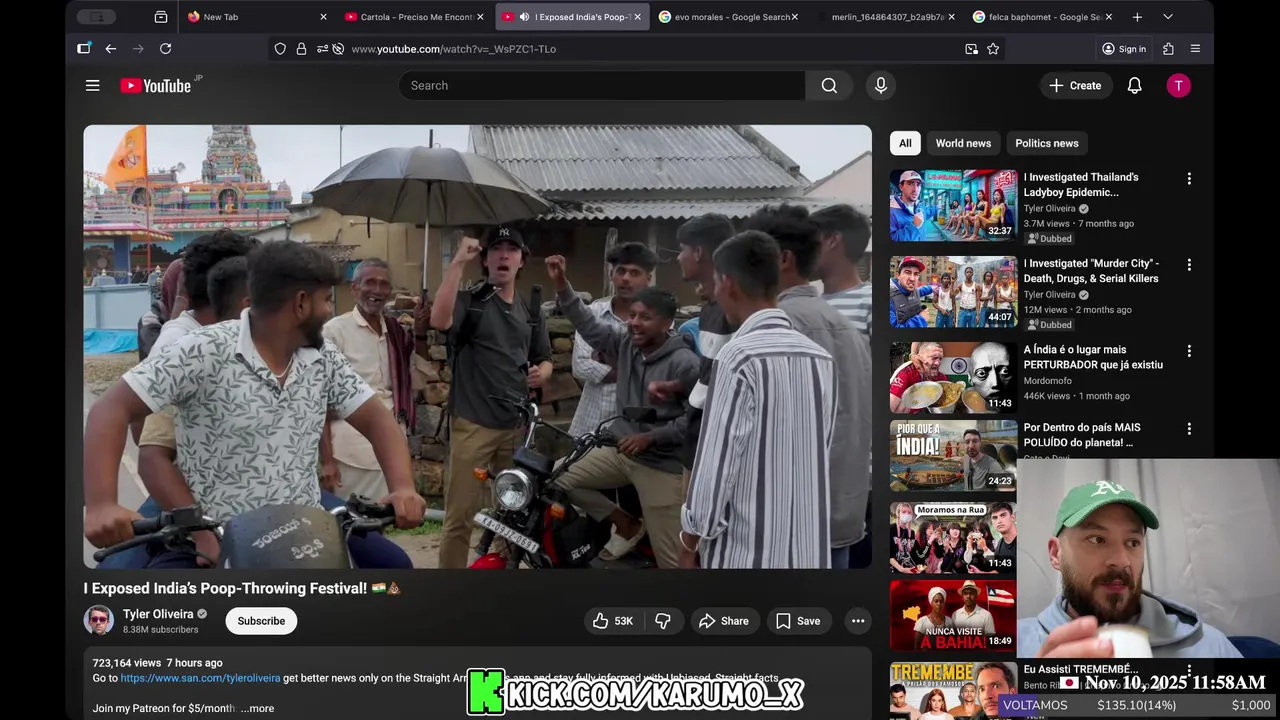This screenshot has width=1280, height=720.
Task: Open a new browser tab with plus
Action: 1137,17
